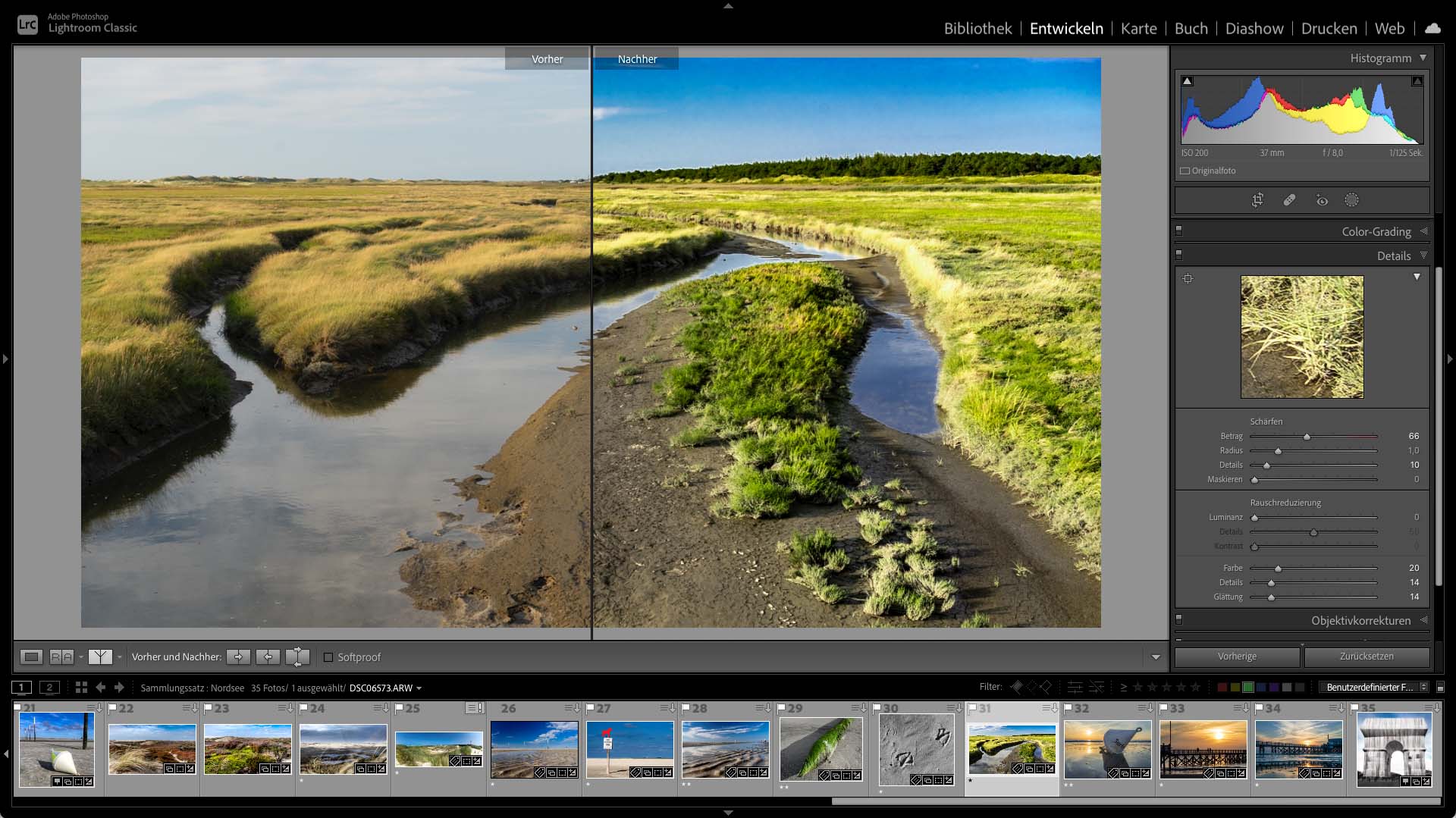
Task: Copy before settings to after with right arrow
Action: pos(238,657)
